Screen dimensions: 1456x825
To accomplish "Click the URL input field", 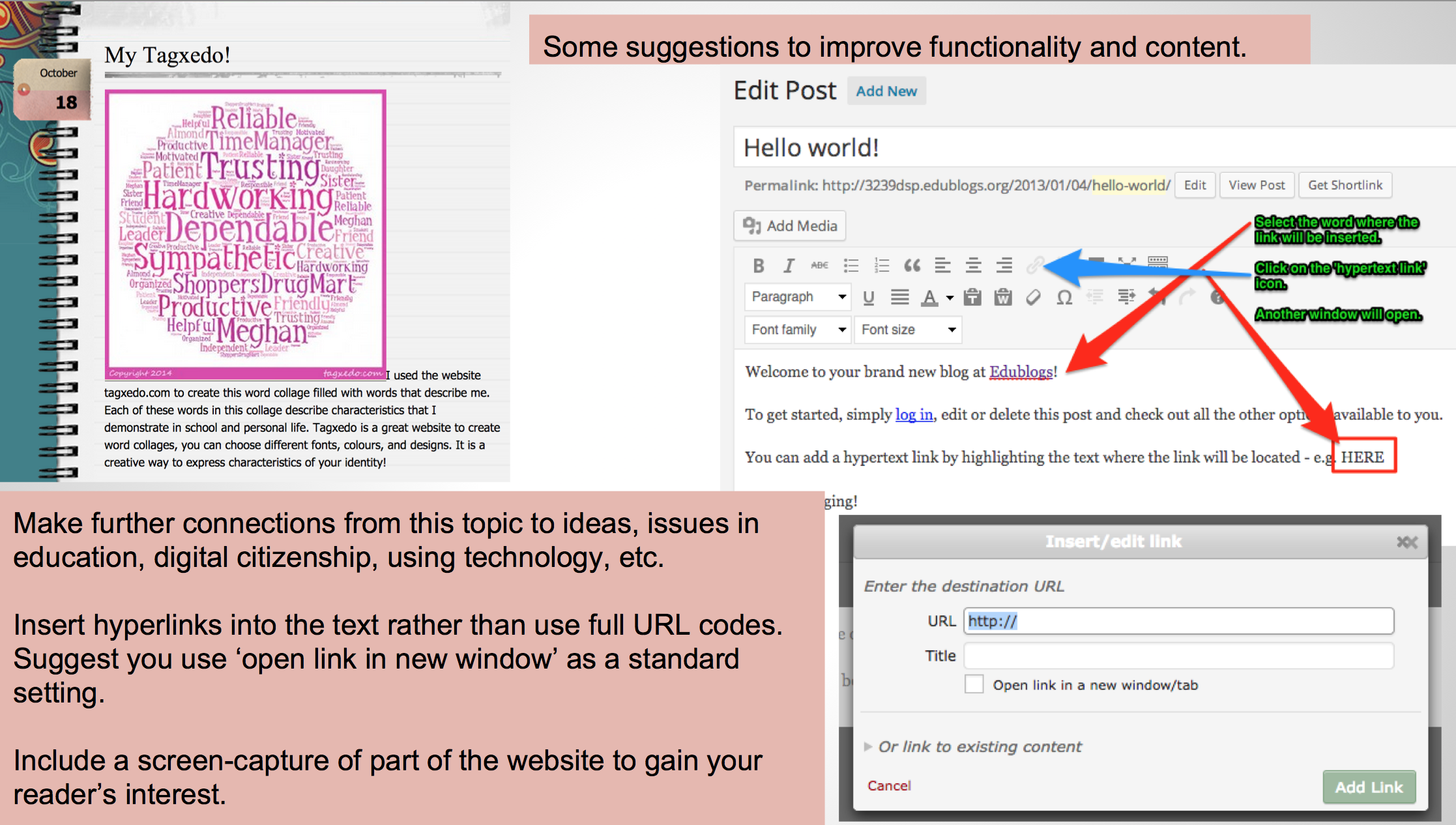I will tap(1178, 621).
